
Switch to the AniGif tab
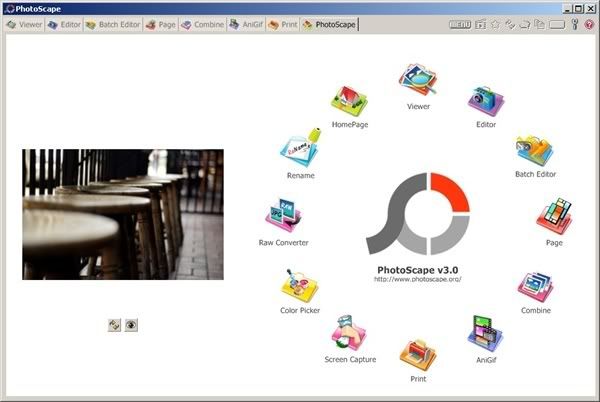point(246,25)
